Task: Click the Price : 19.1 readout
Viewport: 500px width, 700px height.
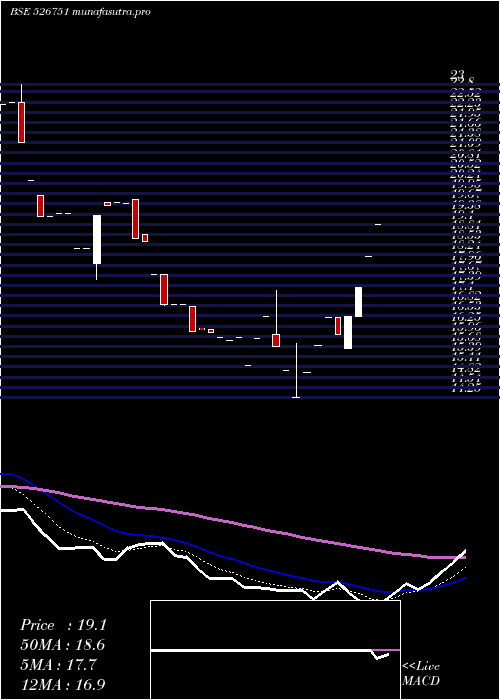Action: click(63, 625)
